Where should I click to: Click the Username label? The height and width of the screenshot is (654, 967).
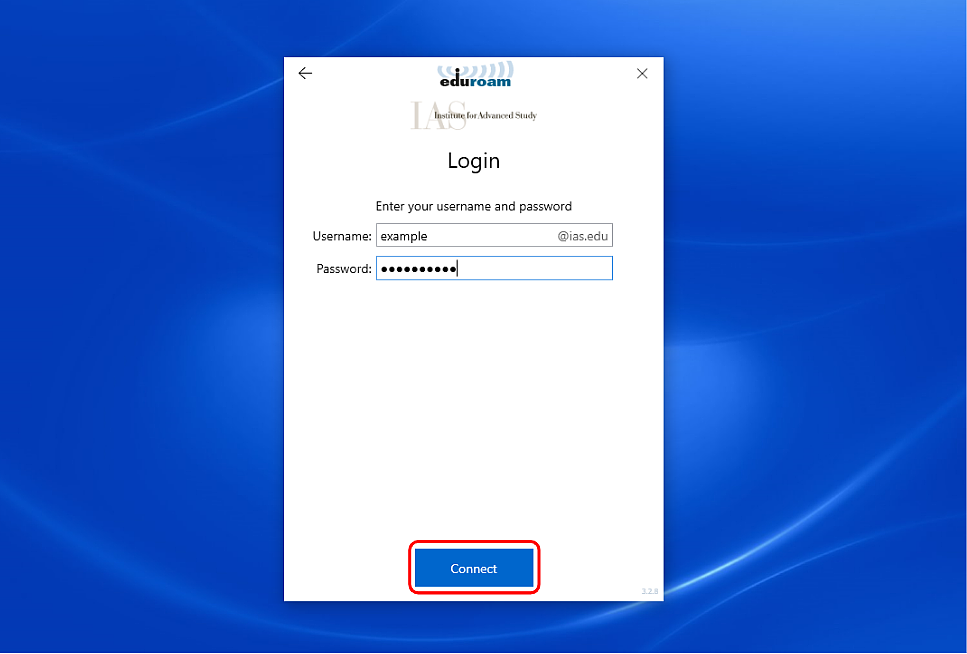pos(342,237)
